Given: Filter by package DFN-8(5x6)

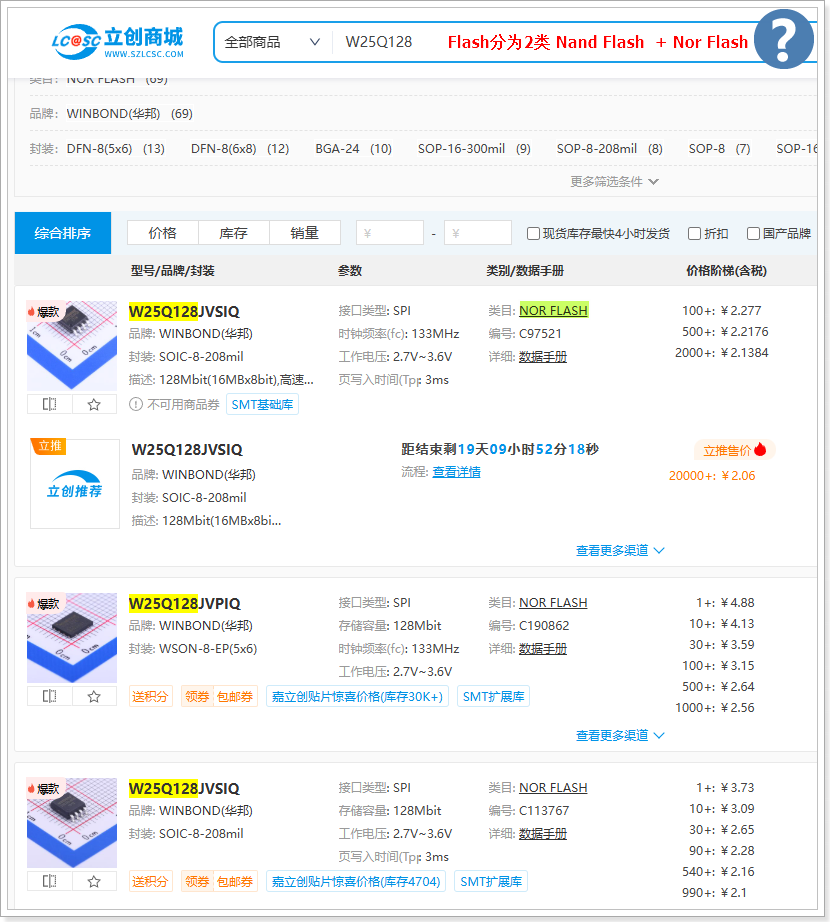Looking at the screenshot, I should pos(115,149).
